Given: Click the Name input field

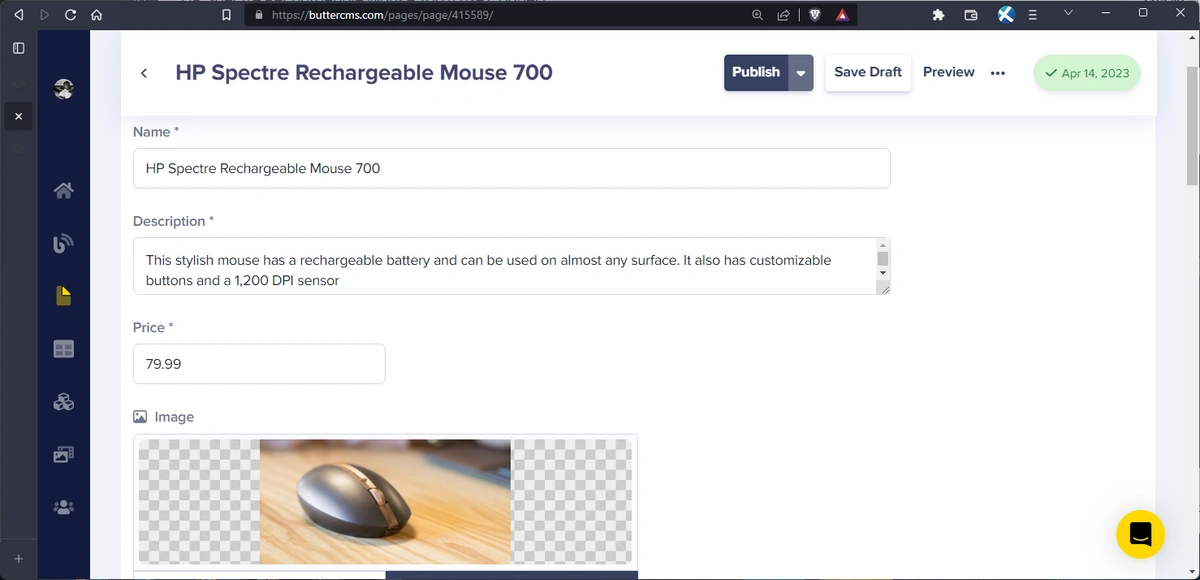Looking at the screenshot, I should point(512,168).
